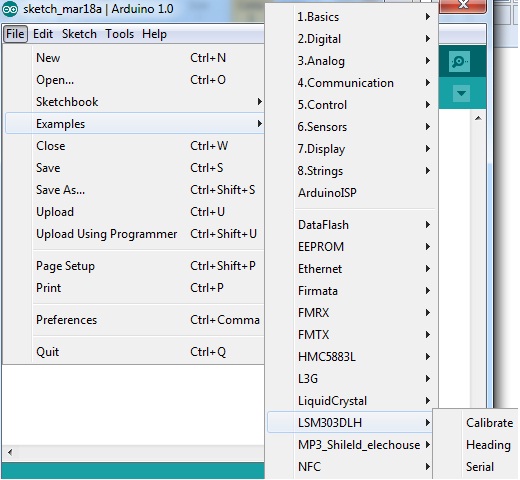Choose Preferences from the File menu
The width and height of the screenshot is (520, 480).
tap(134, 320)
